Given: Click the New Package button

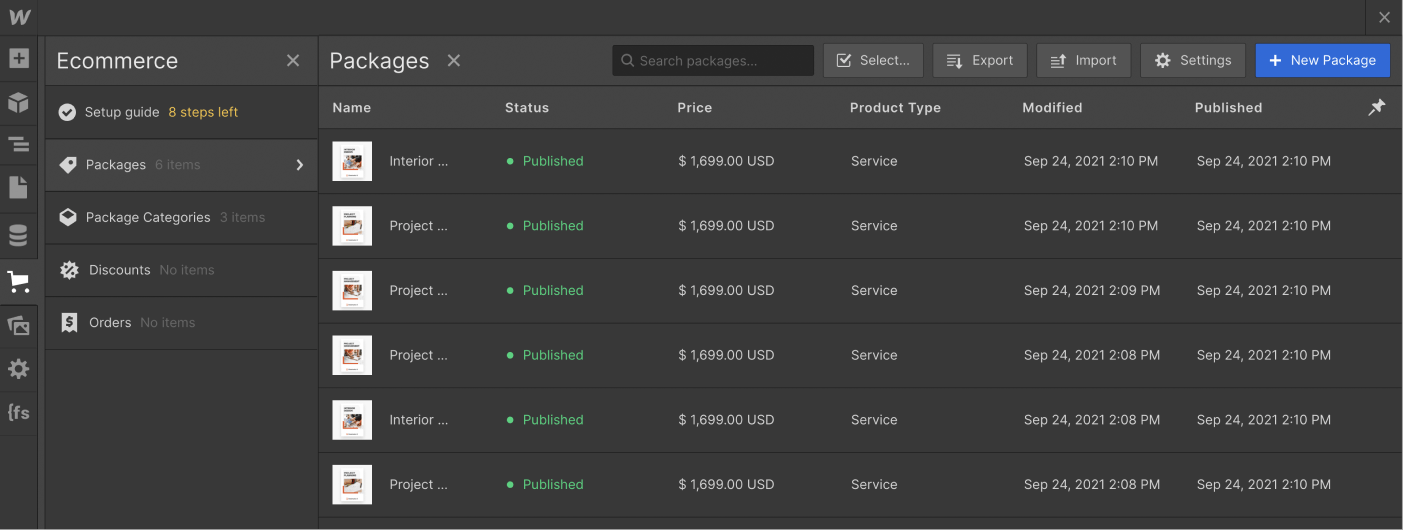Looking at the screenshot, I should tap(1322, 60).
